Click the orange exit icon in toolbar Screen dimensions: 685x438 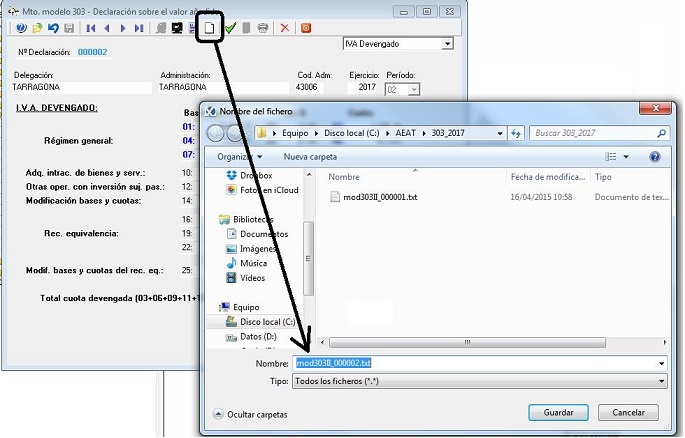(306, 28)
